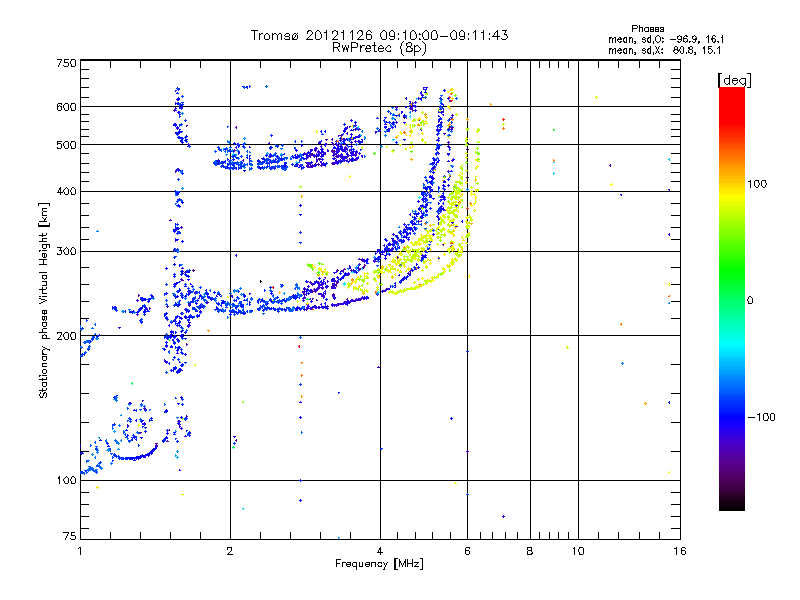Click the plot title 'Tromsø 20121126 09:10:00-09:11:43'
Viewport: 800px width, 600px height.
[379, 35]
